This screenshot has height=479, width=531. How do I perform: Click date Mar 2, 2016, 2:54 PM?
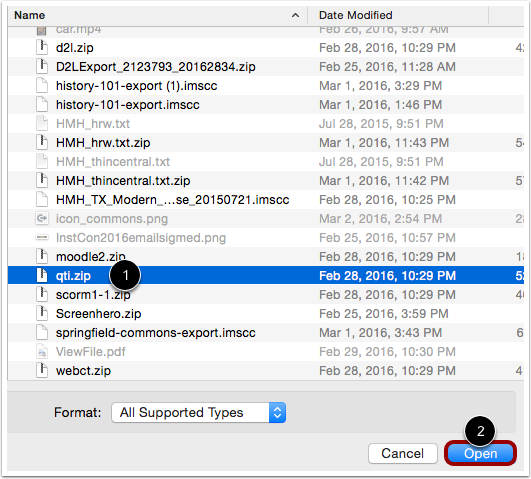(x=380, y=218)
